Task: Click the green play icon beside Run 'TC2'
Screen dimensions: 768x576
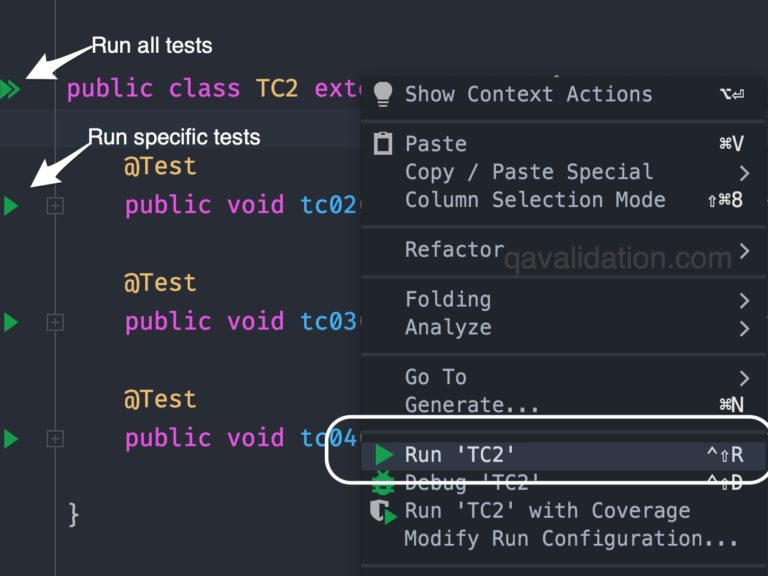Action: (384, 455)
